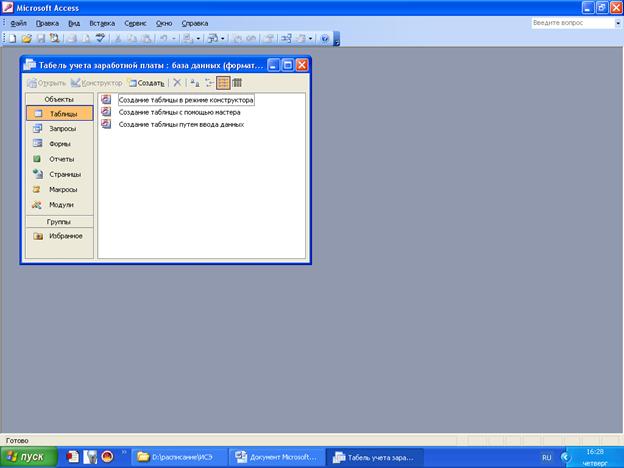Click the icon beside Создание таблицы с помощью мастера

[x=106, y=112]
